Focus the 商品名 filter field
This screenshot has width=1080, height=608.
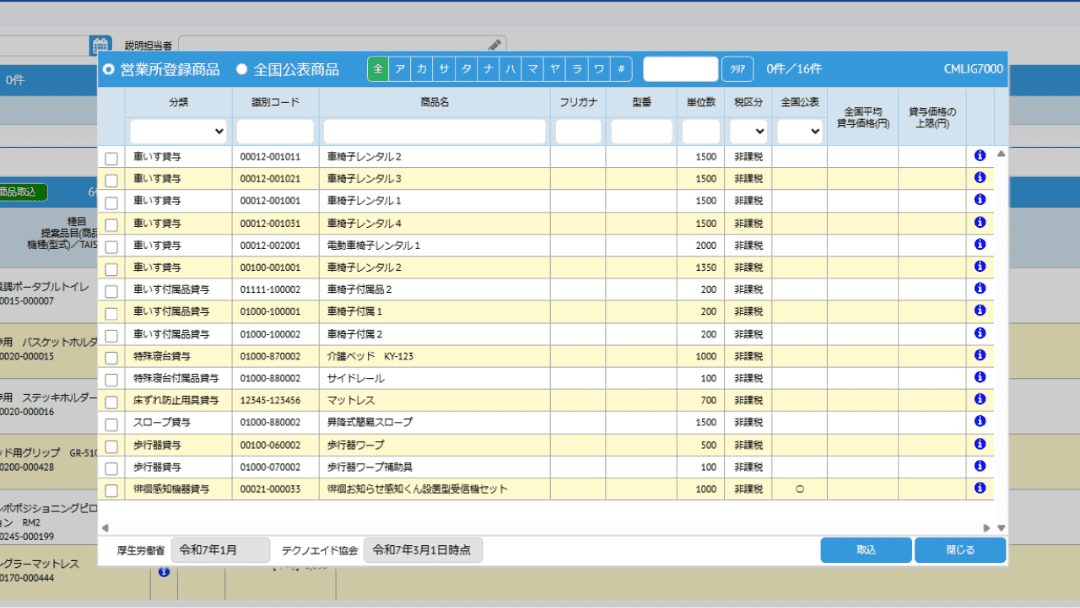(x=435, y=131)
